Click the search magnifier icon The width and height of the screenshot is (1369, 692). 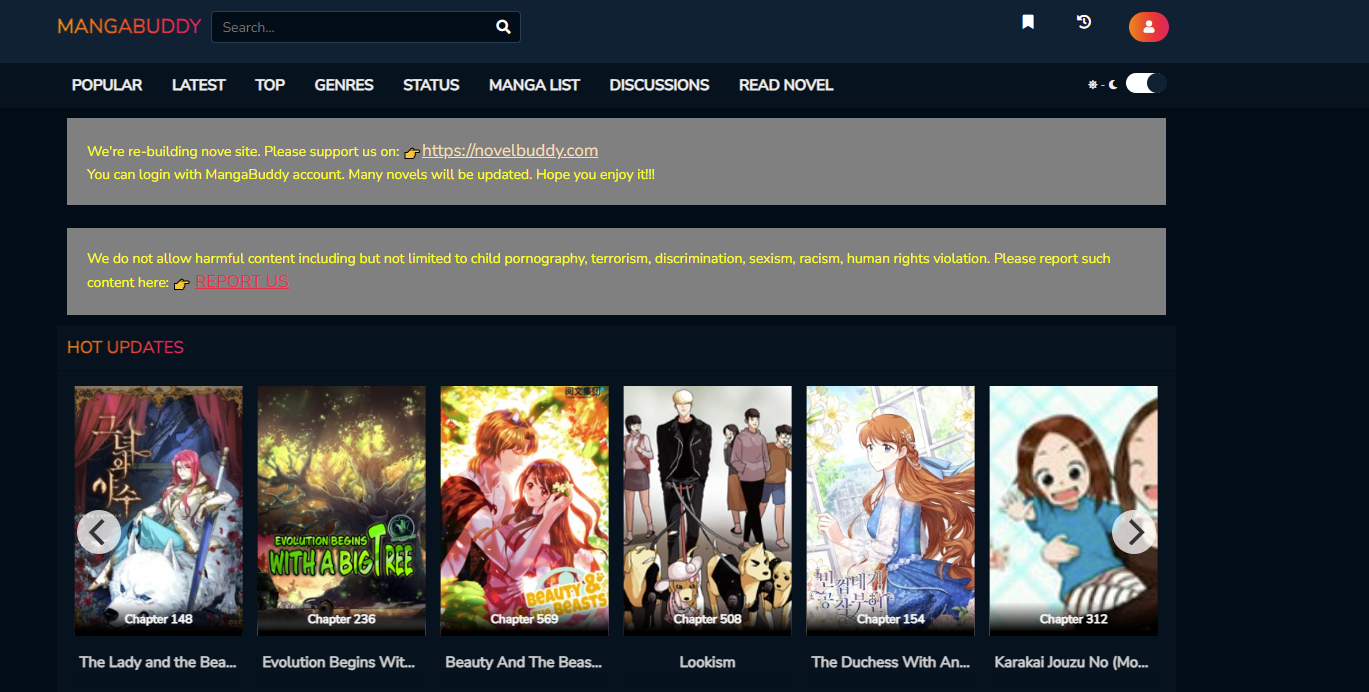coord(503,27)
